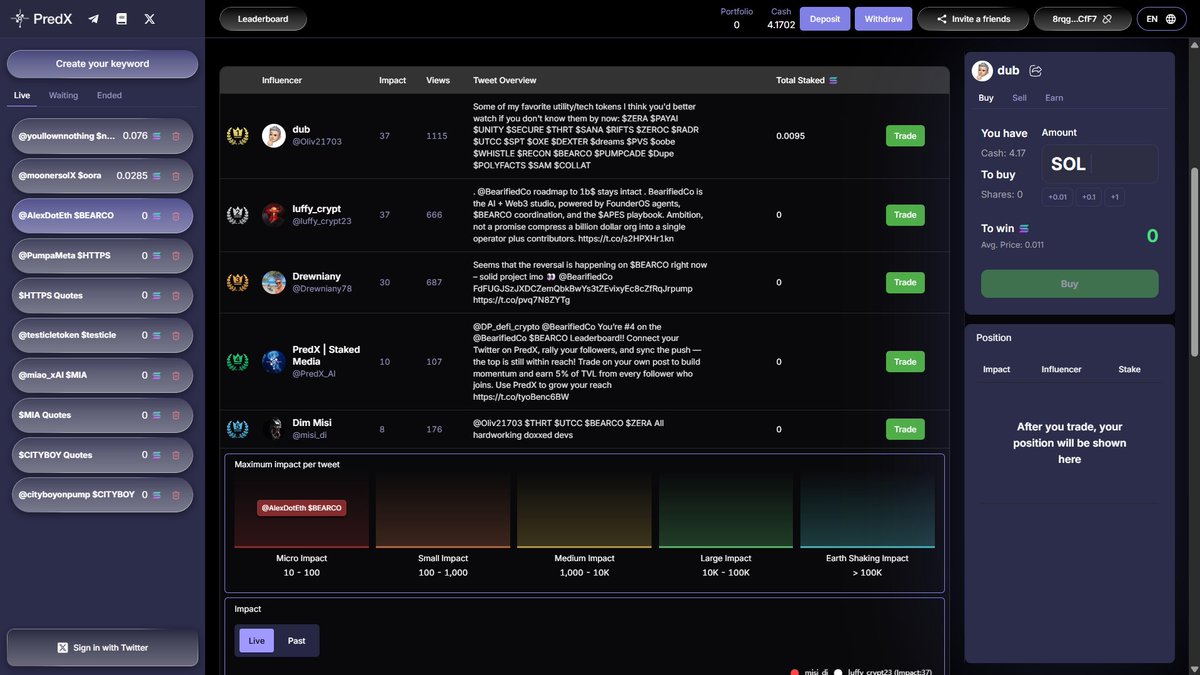The width and height of the screenshot is (1200, 675).
Task: Click the gold laurel badge beside dub
Action: pos(238,136)
